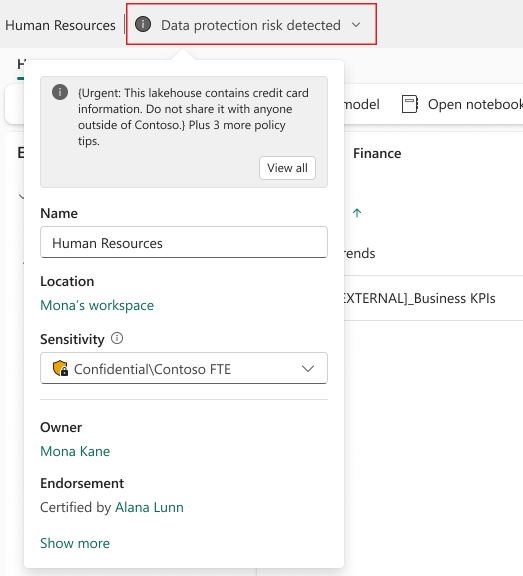The image size is (523, 576).
Task: Click the Open notebook toolbar text
Action: coord(475,104)
